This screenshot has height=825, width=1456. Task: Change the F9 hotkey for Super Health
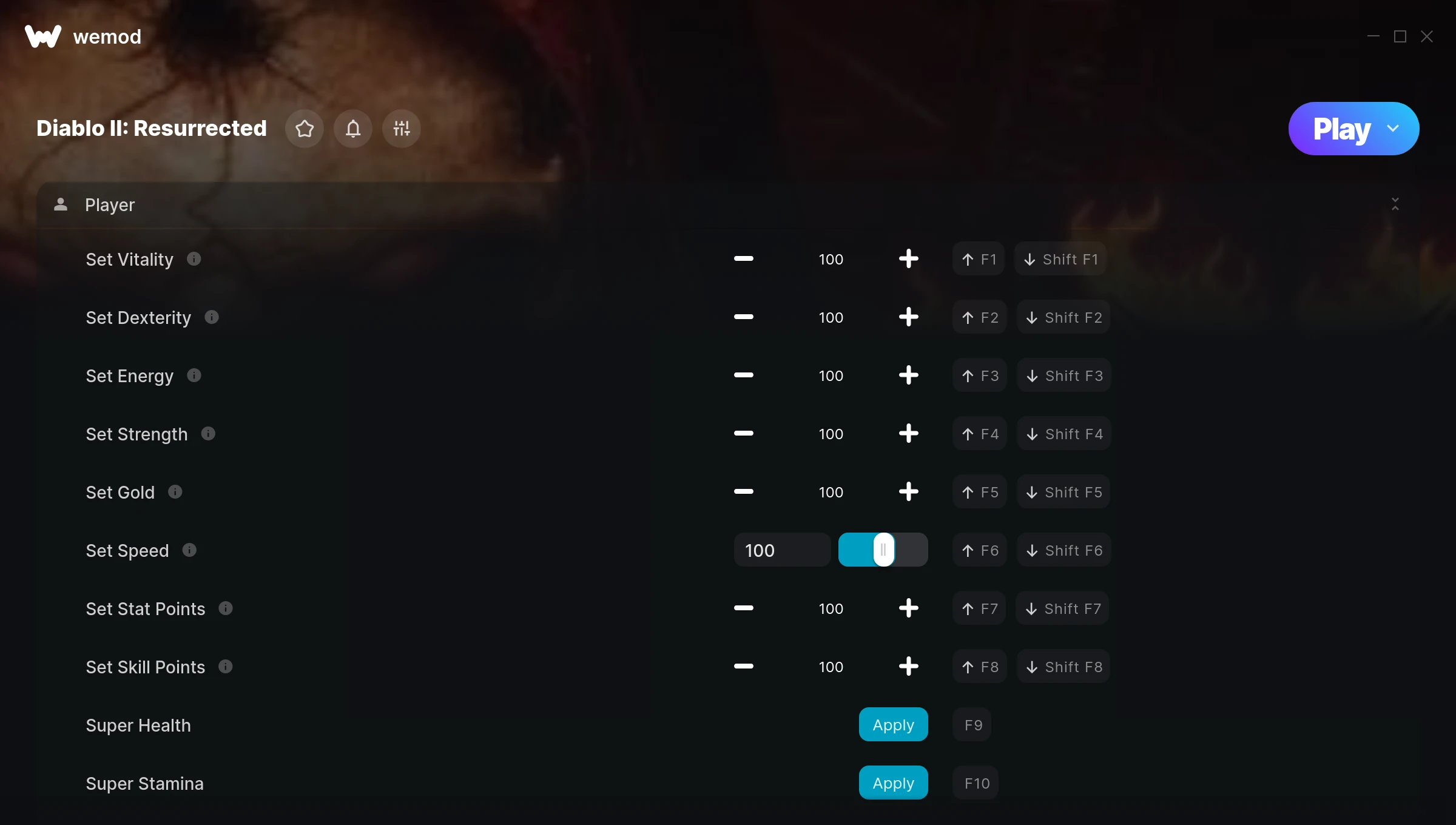click(972, 725)
